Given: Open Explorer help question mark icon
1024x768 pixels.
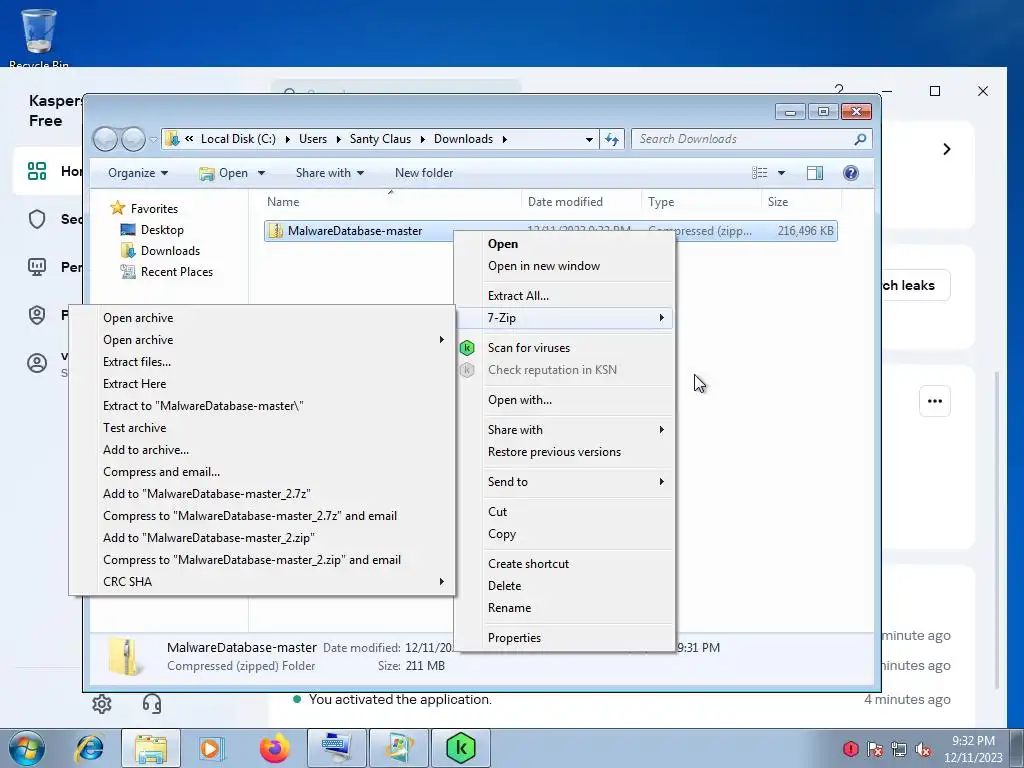Looking at the screenshot, I should click(850, 173).
